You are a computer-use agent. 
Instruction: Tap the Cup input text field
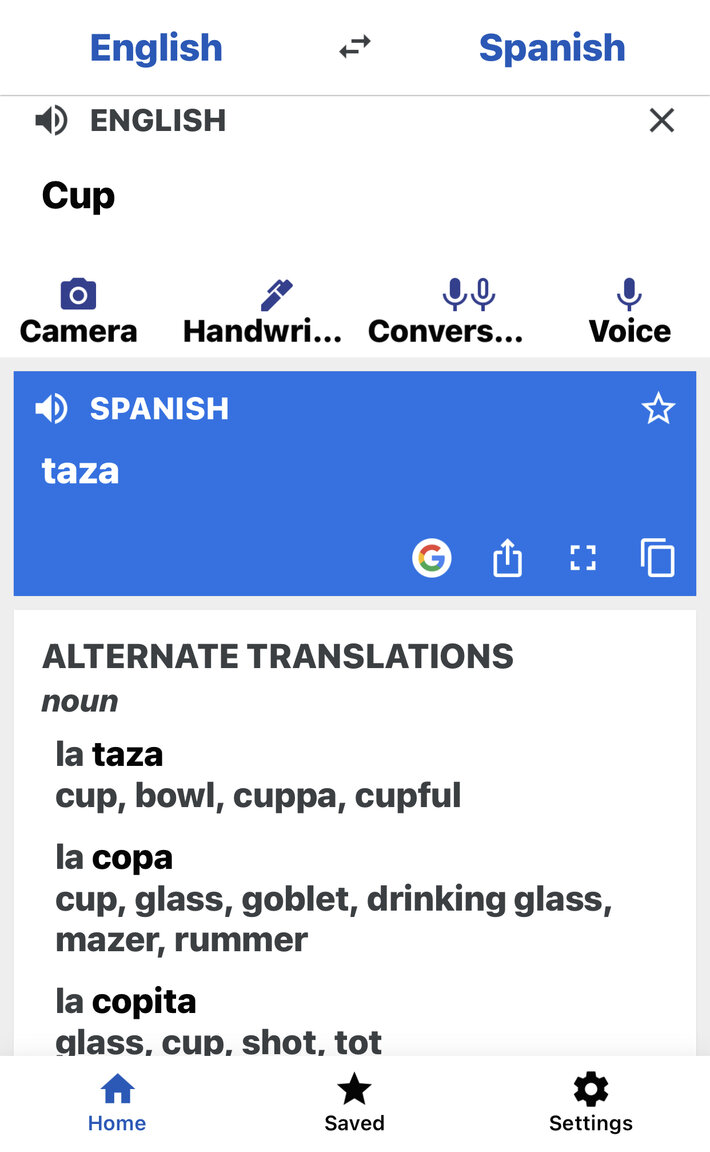[355, 197]
